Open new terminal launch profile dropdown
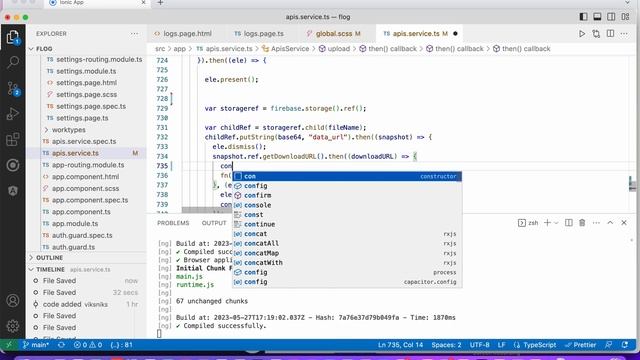Viewport: 640px width, 360px height. [x=556, y=223]
